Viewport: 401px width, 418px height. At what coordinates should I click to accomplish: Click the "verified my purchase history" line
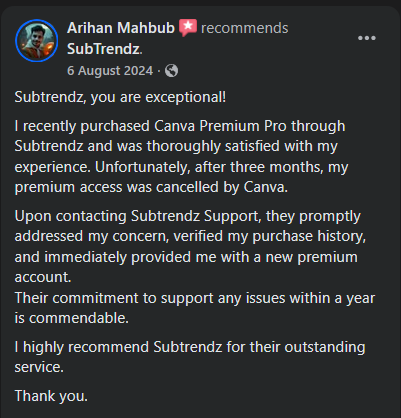pos(190,237)
